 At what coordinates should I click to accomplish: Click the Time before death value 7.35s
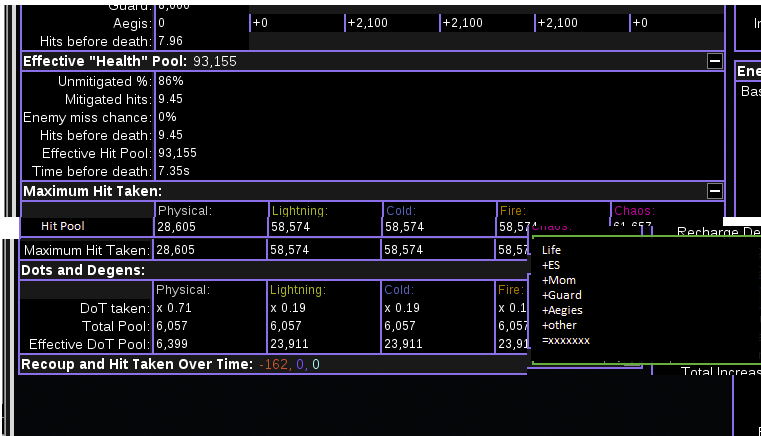(174, 171)
